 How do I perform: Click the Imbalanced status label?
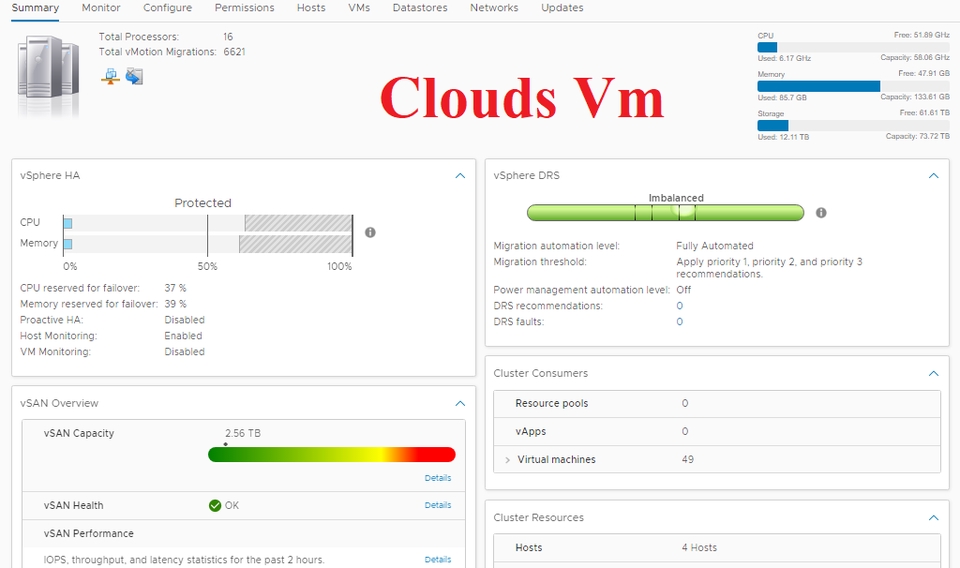click(x=676, y=198)
